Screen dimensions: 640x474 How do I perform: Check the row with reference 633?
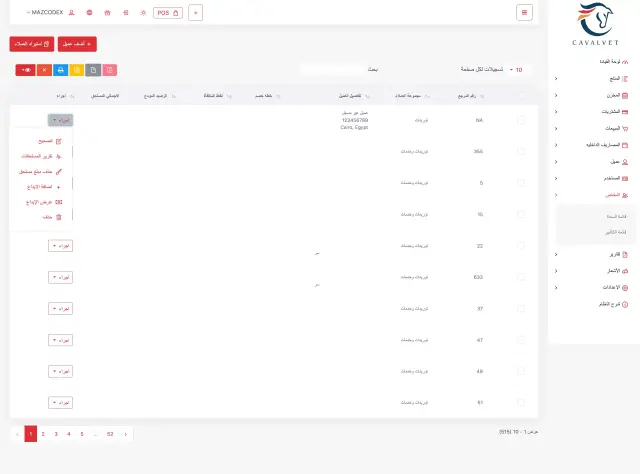click(521, 277)
